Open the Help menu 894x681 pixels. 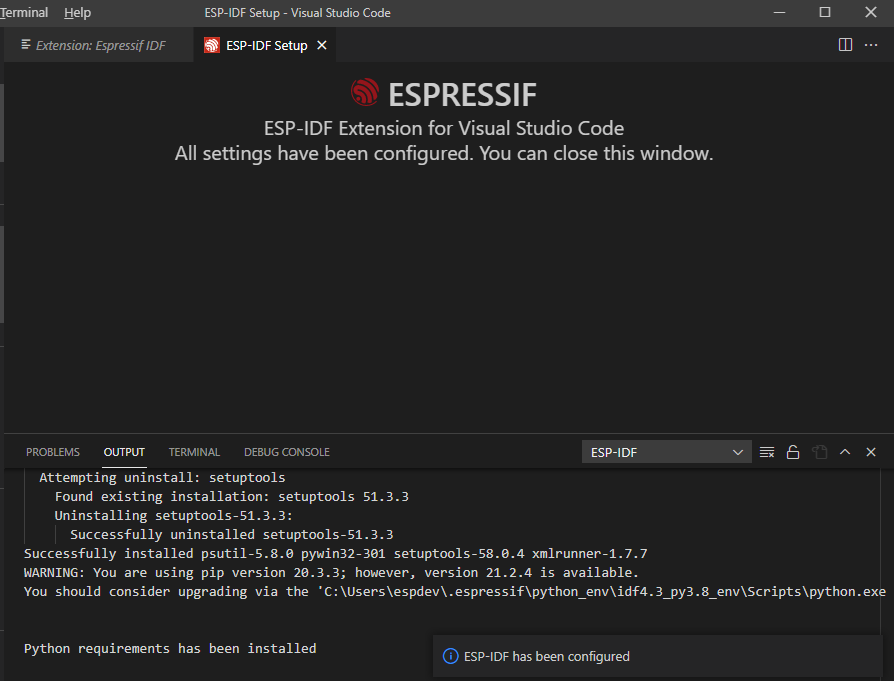(x=77, y=12)
